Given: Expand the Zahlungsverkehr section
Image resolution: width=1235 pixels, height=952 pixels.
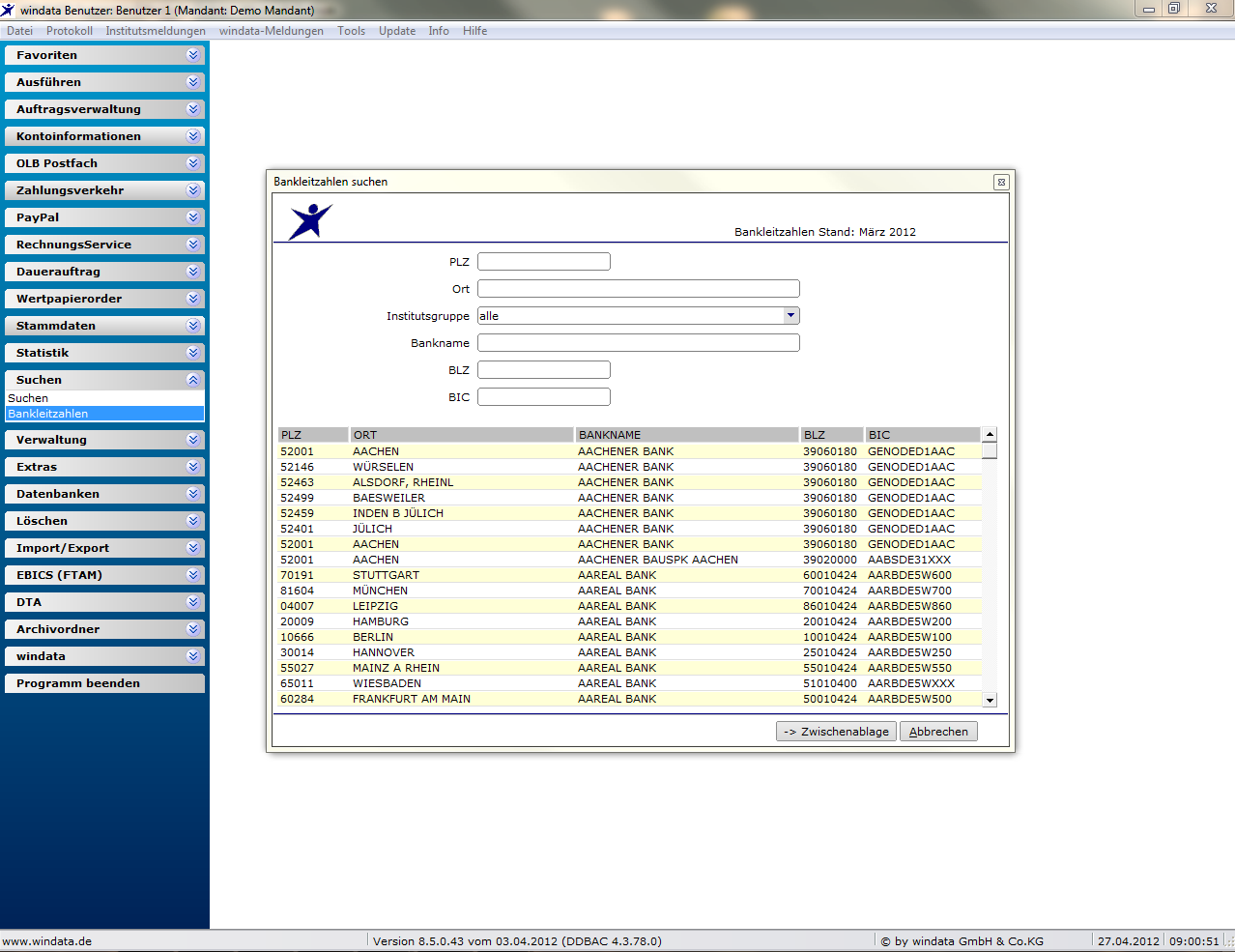Looking at the screenshot, I should click(x=104, y=190).
